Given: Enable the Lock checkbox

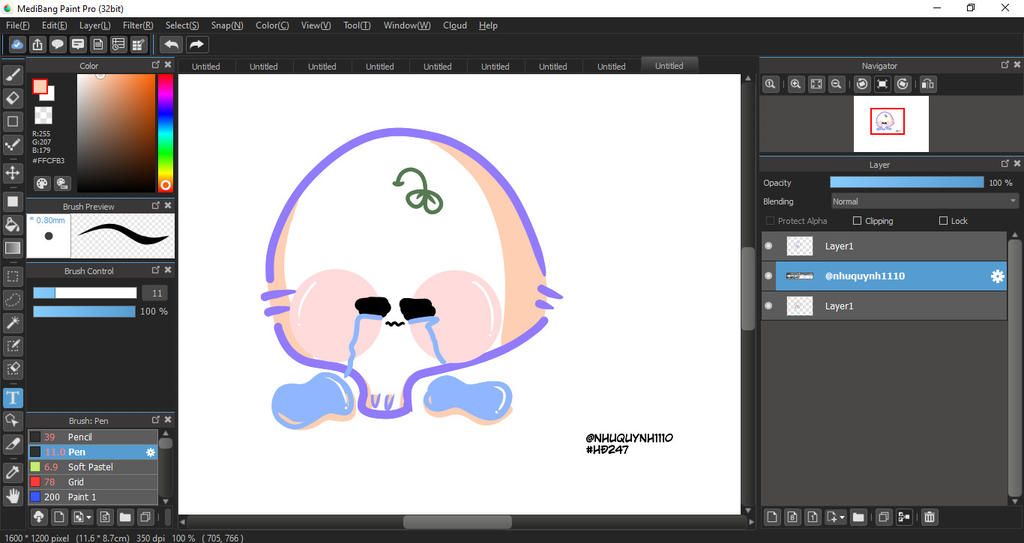Looking at the screenshot, I should click(943, 221).
